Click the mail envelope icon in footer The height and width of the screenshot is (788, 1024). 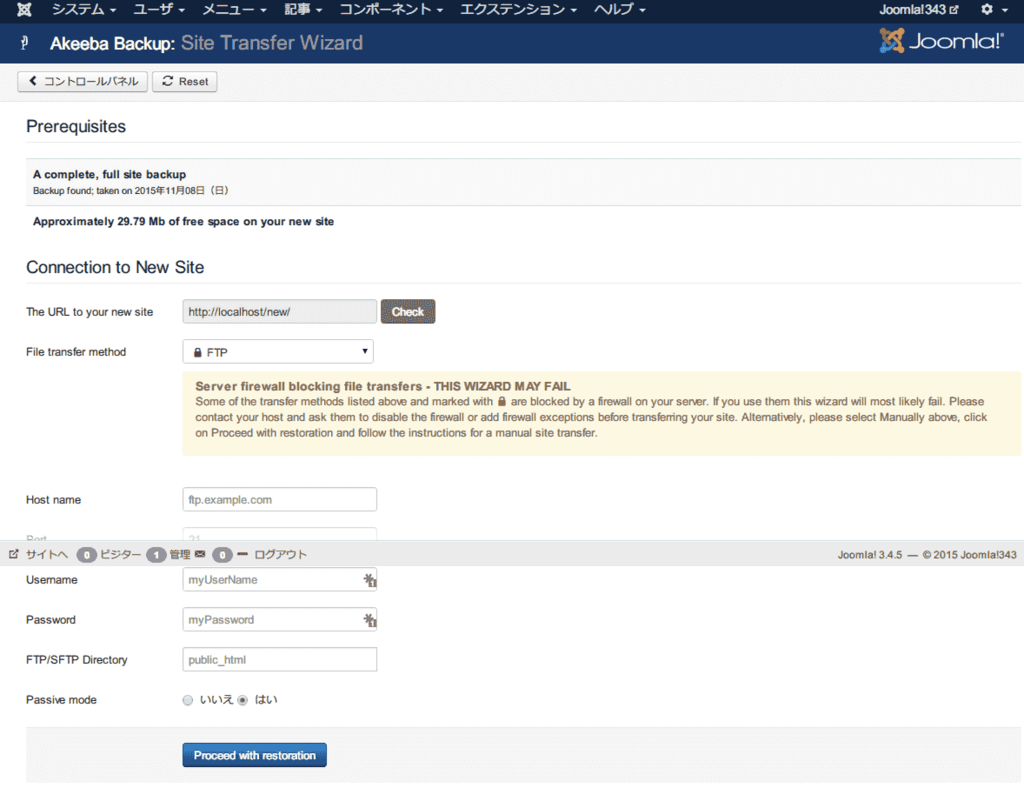[200, 554]
